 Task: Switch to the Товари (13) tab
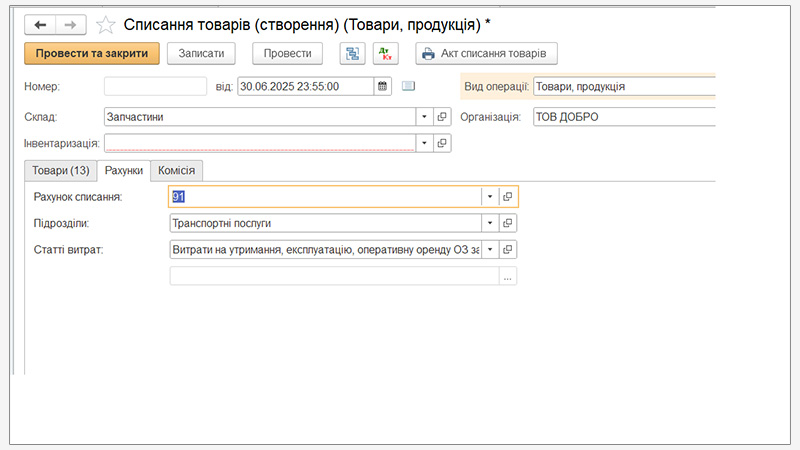60,171
